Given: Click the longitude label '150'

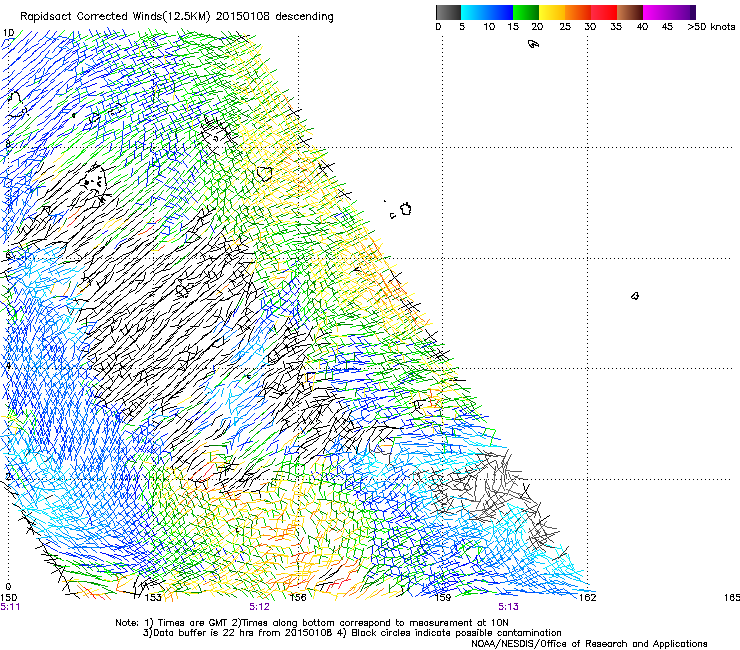Looking at the screenshot, I should pyautogui.click(x=9, y=598).
